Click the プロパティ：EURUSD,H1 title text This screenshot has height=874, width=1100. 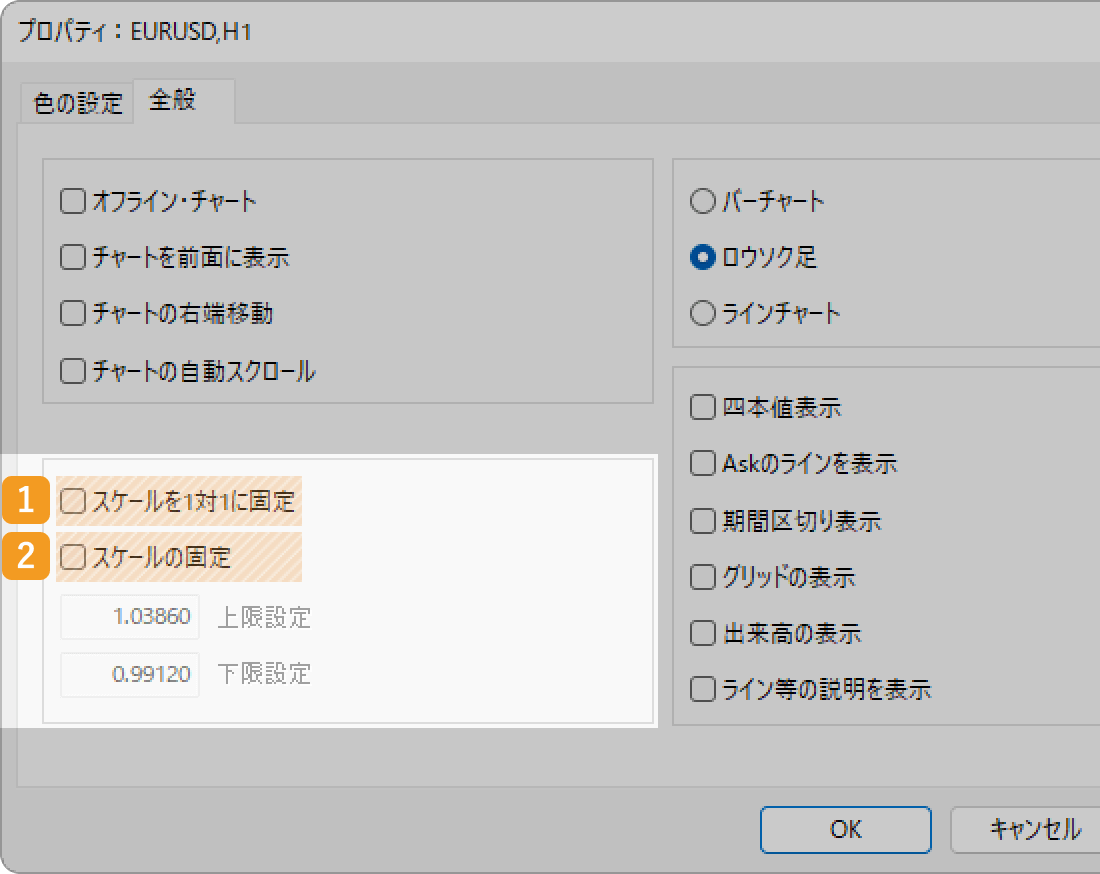click(x=135, y=32)
